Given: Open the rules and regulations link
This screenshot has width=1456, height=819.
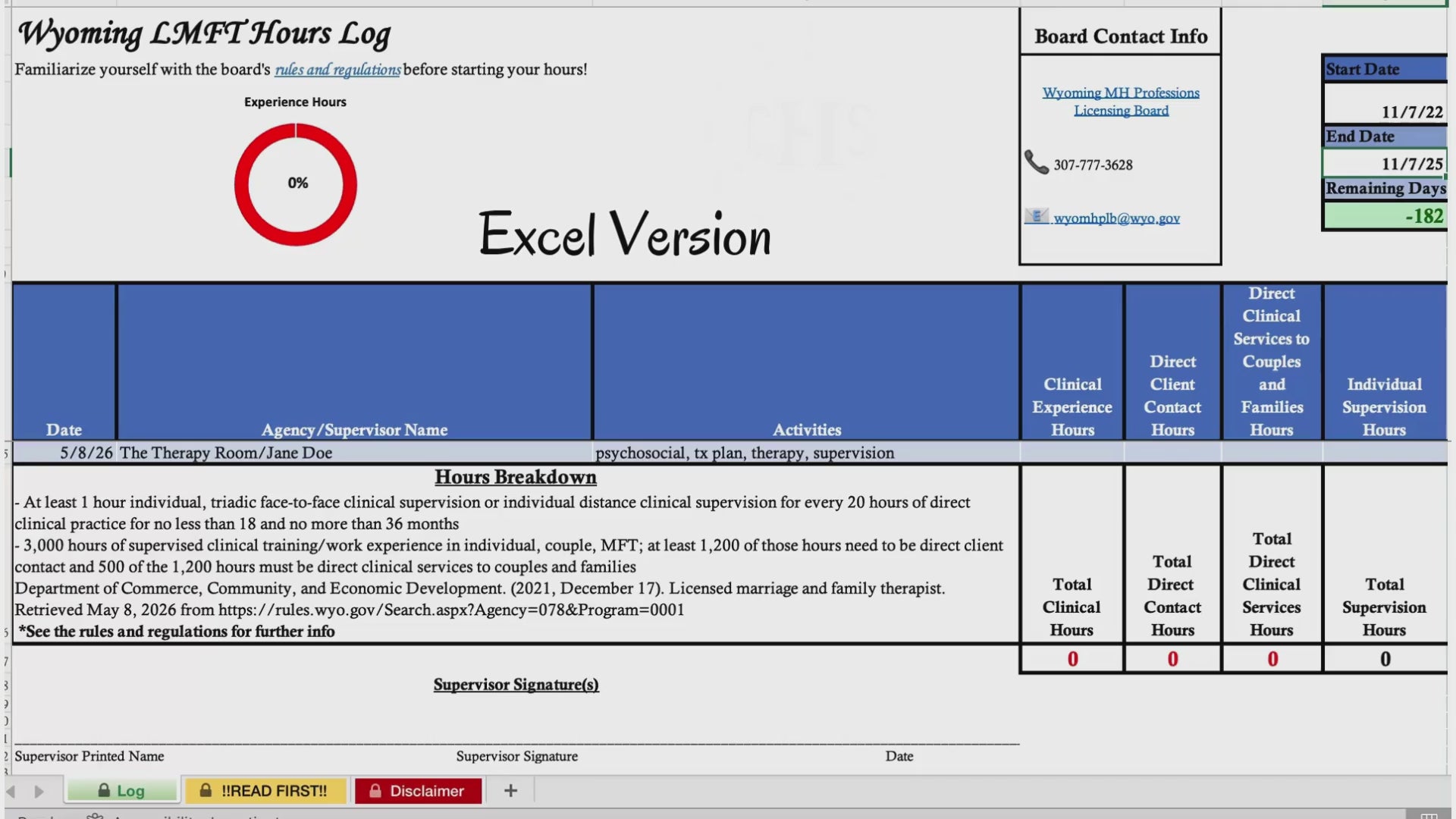Looking at the screenshot, I should [x=337, y=70].
